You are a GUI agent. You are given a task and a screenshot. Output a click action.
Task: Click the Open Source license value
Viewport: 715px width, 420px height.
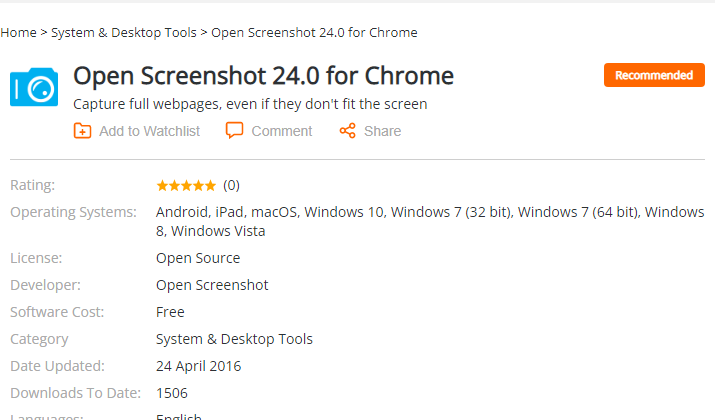[x=198, y=258]
